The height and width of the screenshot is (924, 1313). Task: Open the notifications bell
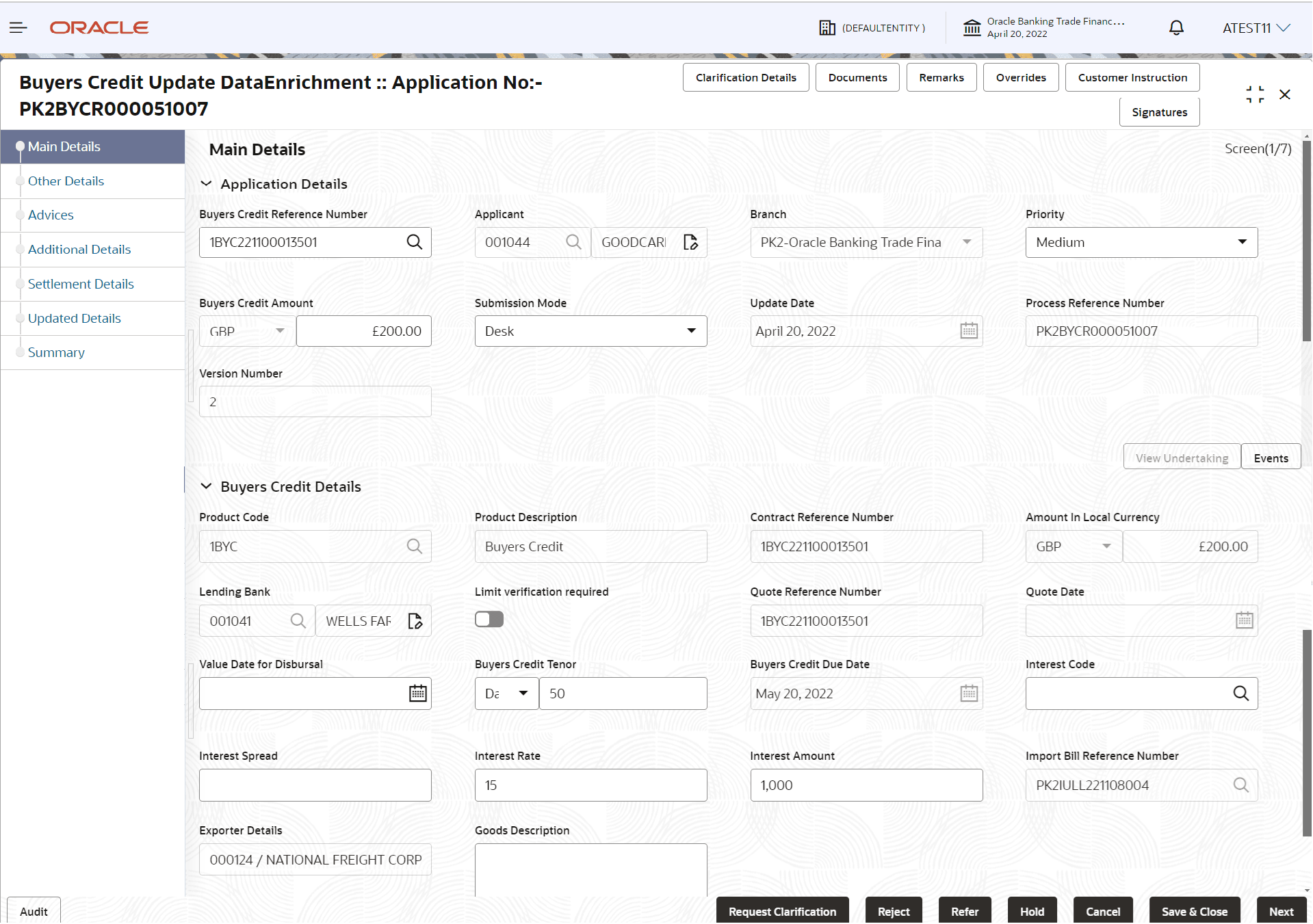coord(1175,27)
